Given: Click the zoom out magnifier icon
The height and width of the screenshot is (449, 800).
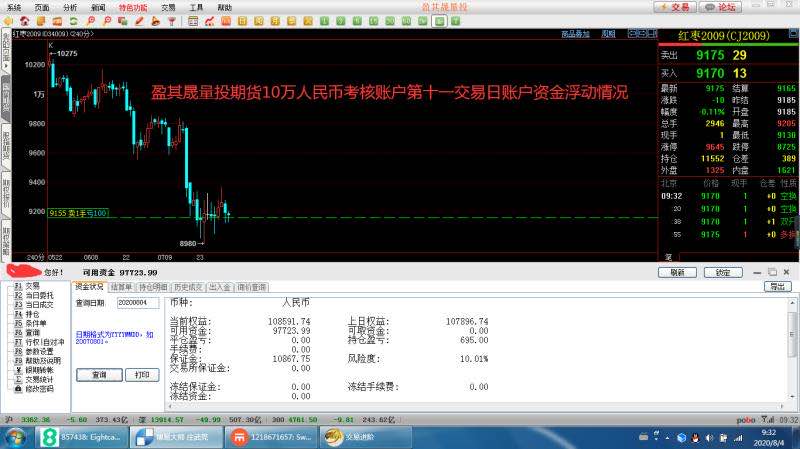Looking at the screenshot, I should 107,21.
